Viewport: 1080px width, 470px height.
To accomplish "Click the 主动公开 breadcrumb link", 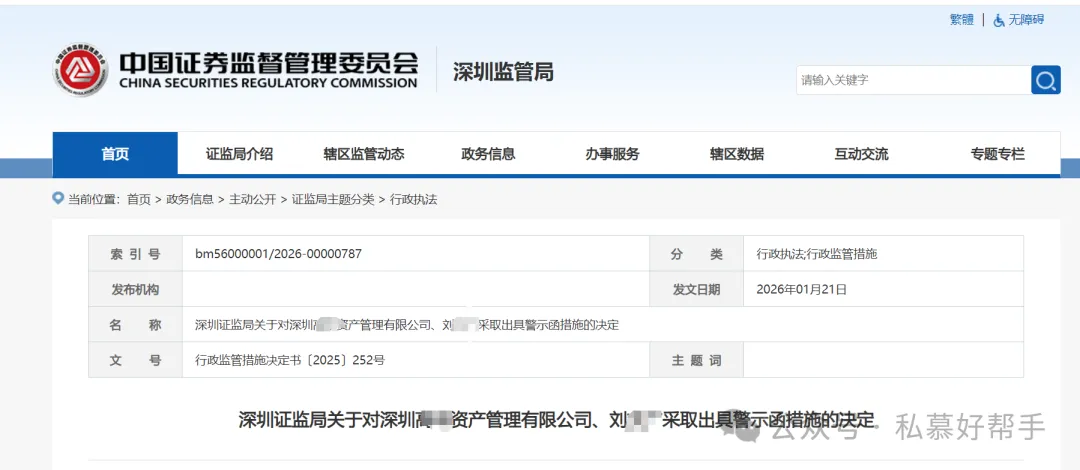I will tap(252, 199).
